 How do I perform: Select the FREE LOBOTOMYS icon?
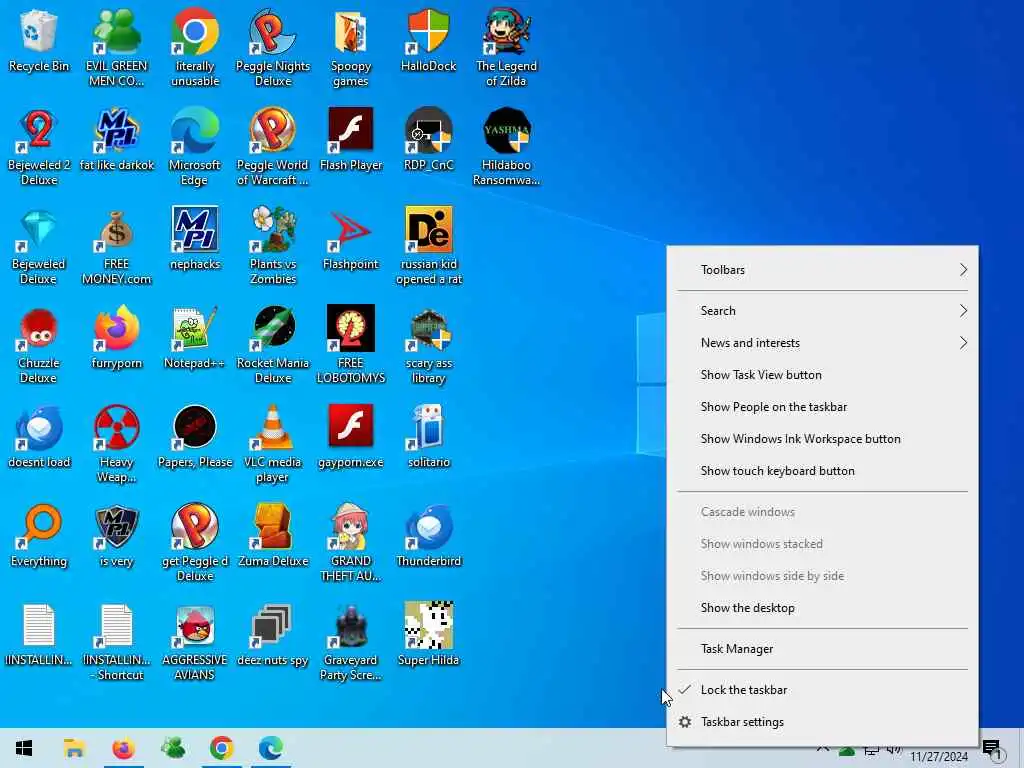[x=351, y=345]
